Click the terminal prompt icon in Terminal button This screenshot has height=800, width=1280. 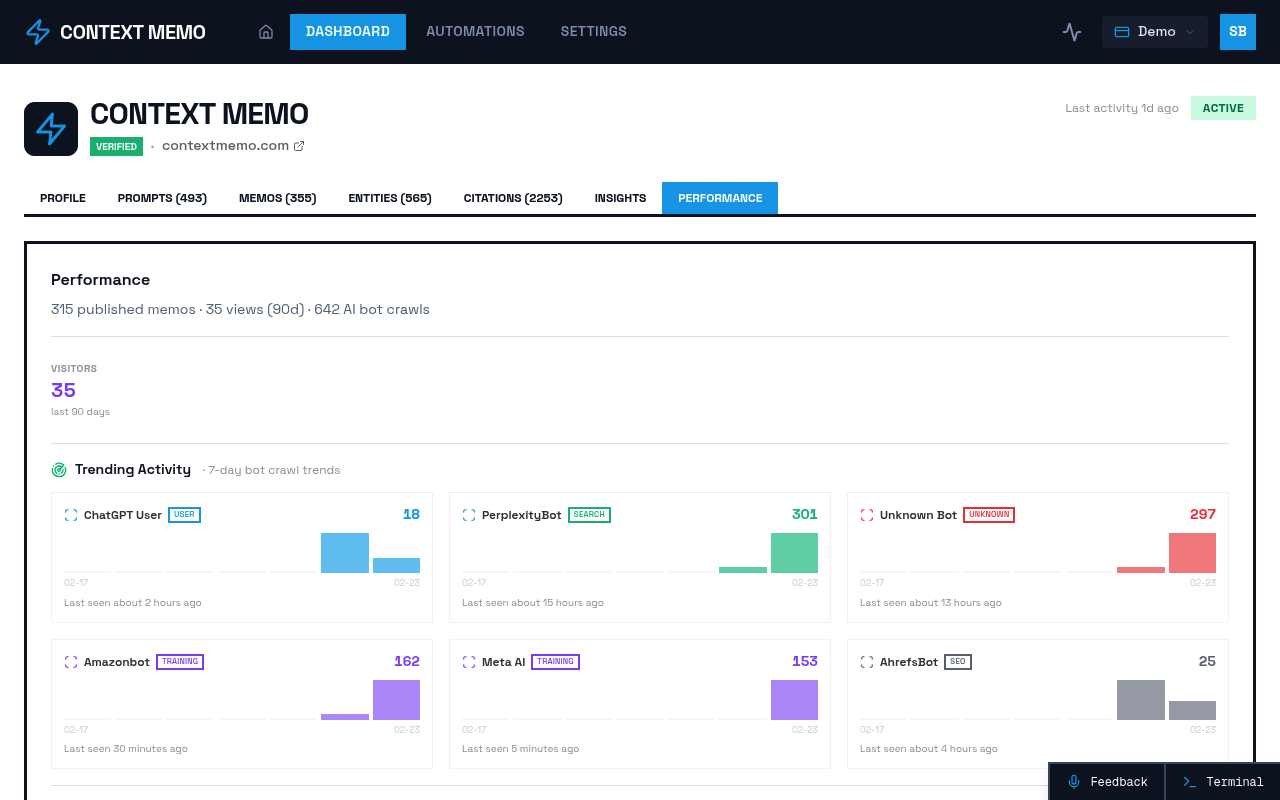click(1187, 781)
